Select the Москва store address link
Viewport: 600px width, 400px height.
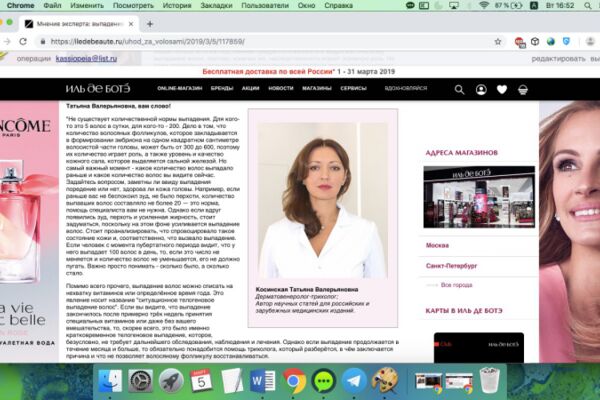437,245
